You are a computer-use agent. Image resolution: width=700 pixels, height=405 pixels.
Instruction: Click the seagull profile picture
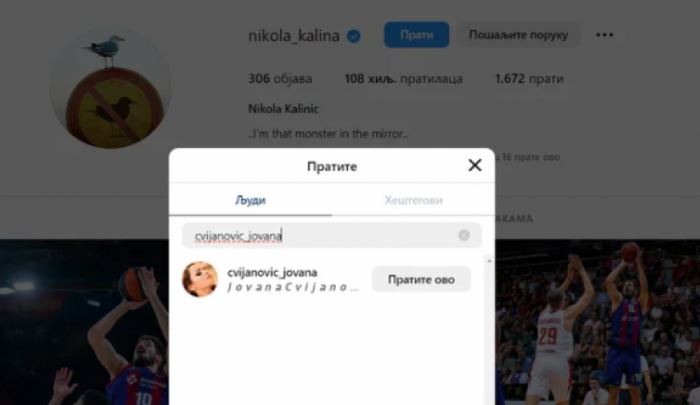110,88
